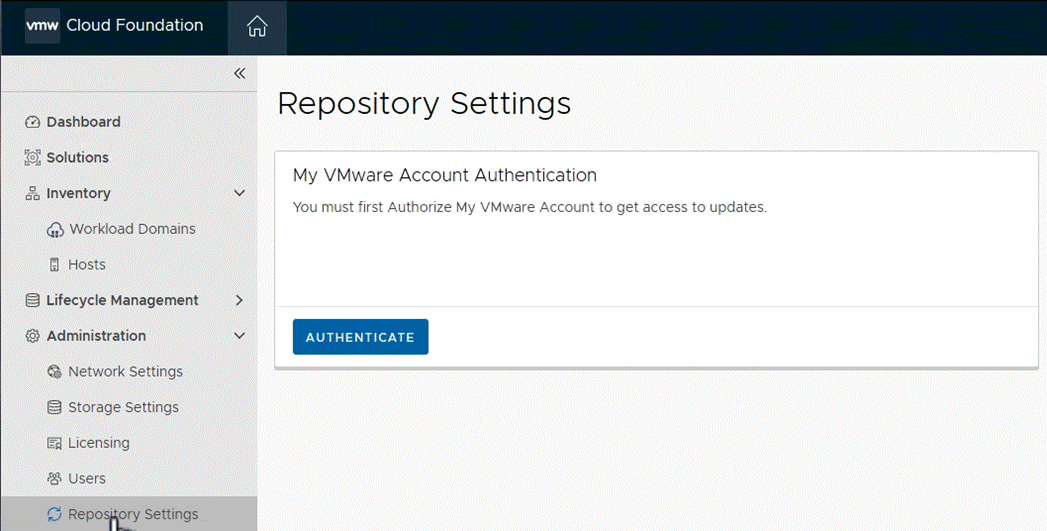The width and height of the screenshot is (1047, 531).
Task: Click the Solutions icon
Action: [x=32, y=157]
